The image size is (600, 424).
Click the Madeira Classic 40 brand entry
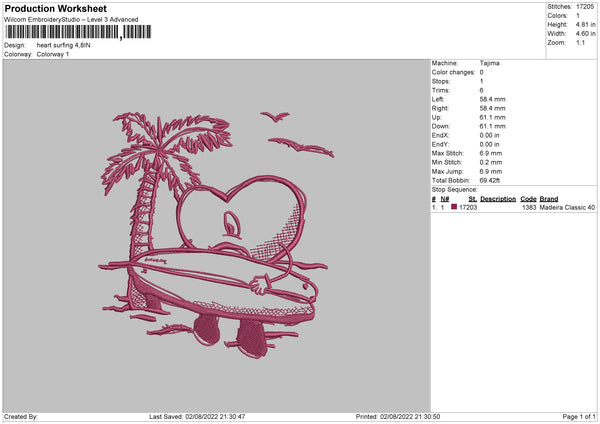coord(567,207)
